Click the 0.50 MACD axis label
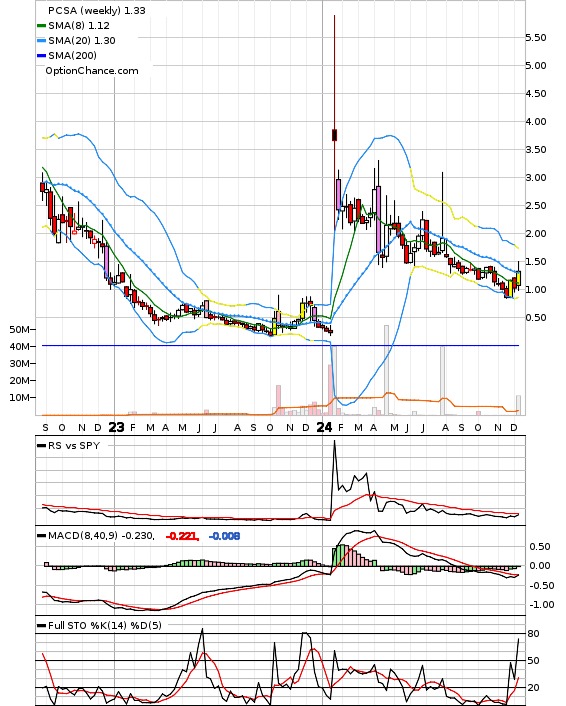Image resolution: width=566 pixels, height=706 pixels. (539, 547)
